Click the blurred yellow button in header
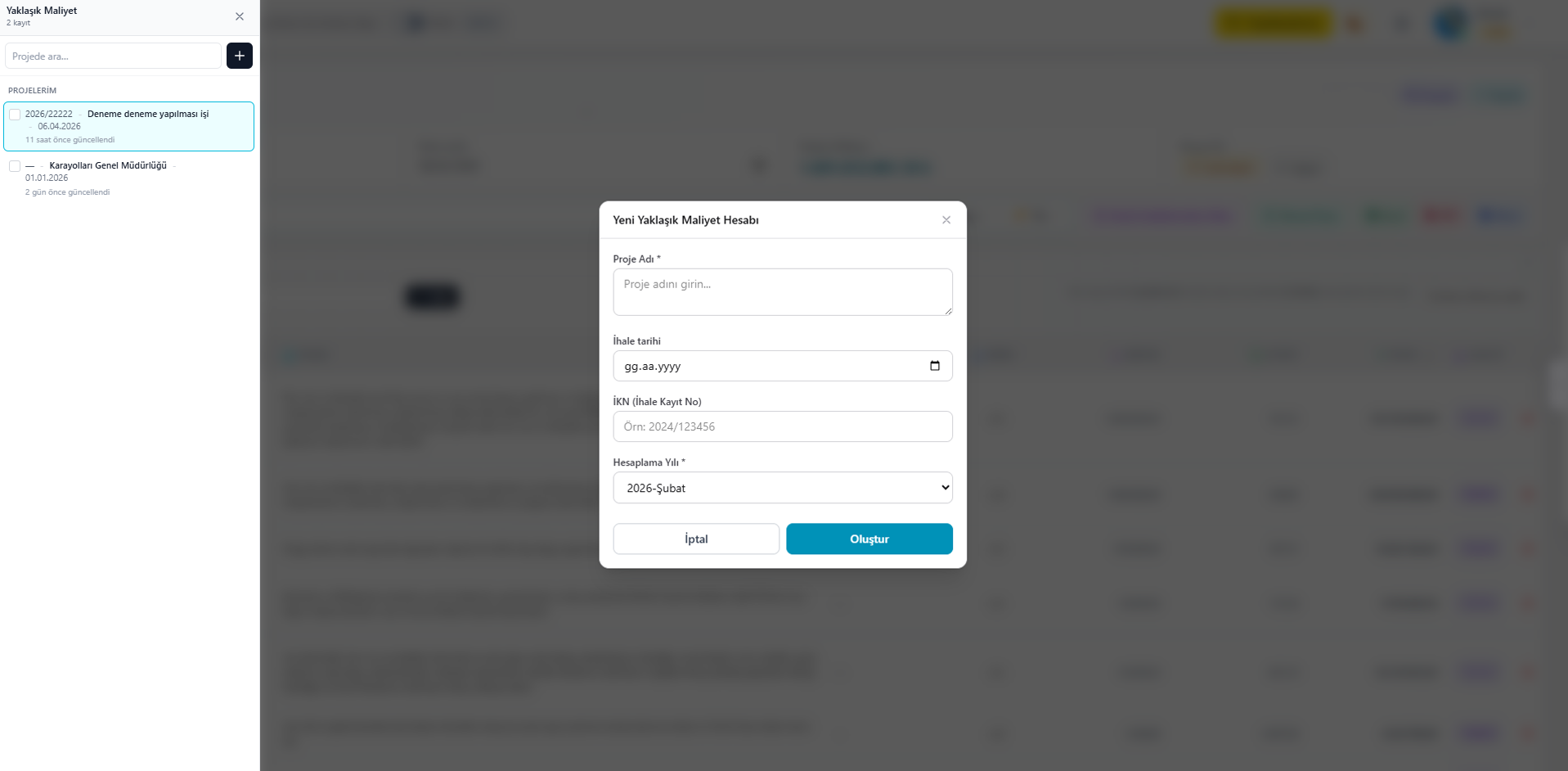1568x771 pixels. pyautogui.click(x=1273, y=24)
